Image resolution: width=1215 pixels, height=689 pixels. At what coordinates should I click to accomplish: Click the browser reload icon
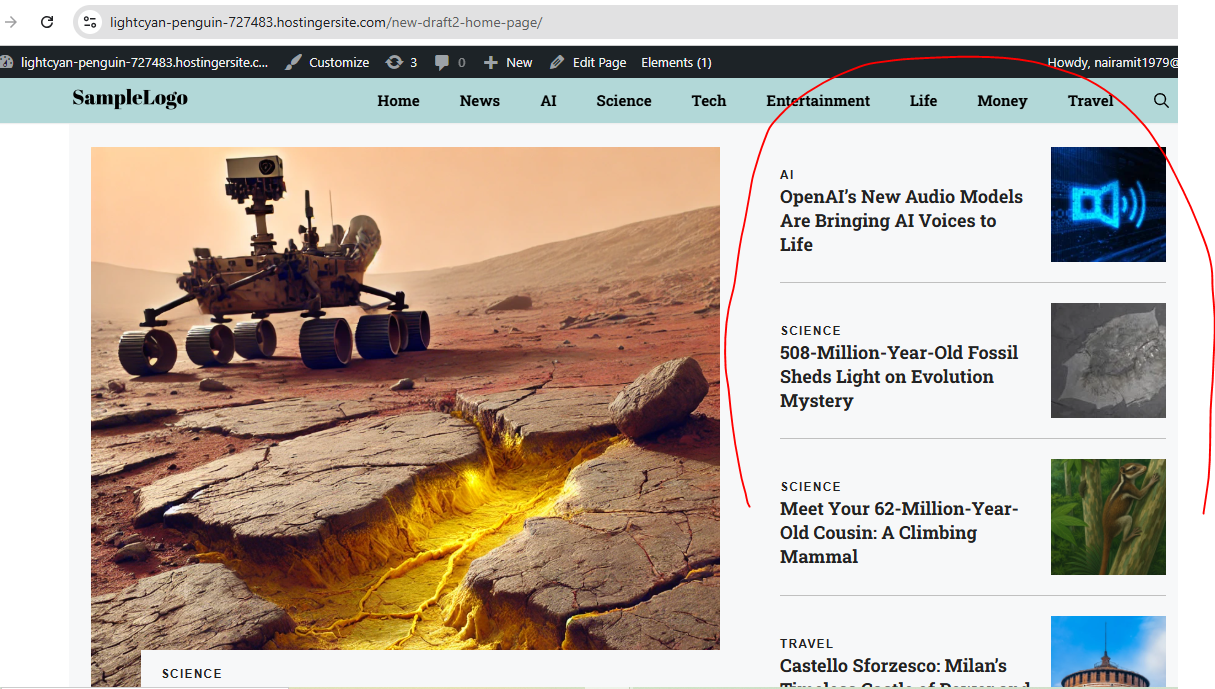[47, 21]
